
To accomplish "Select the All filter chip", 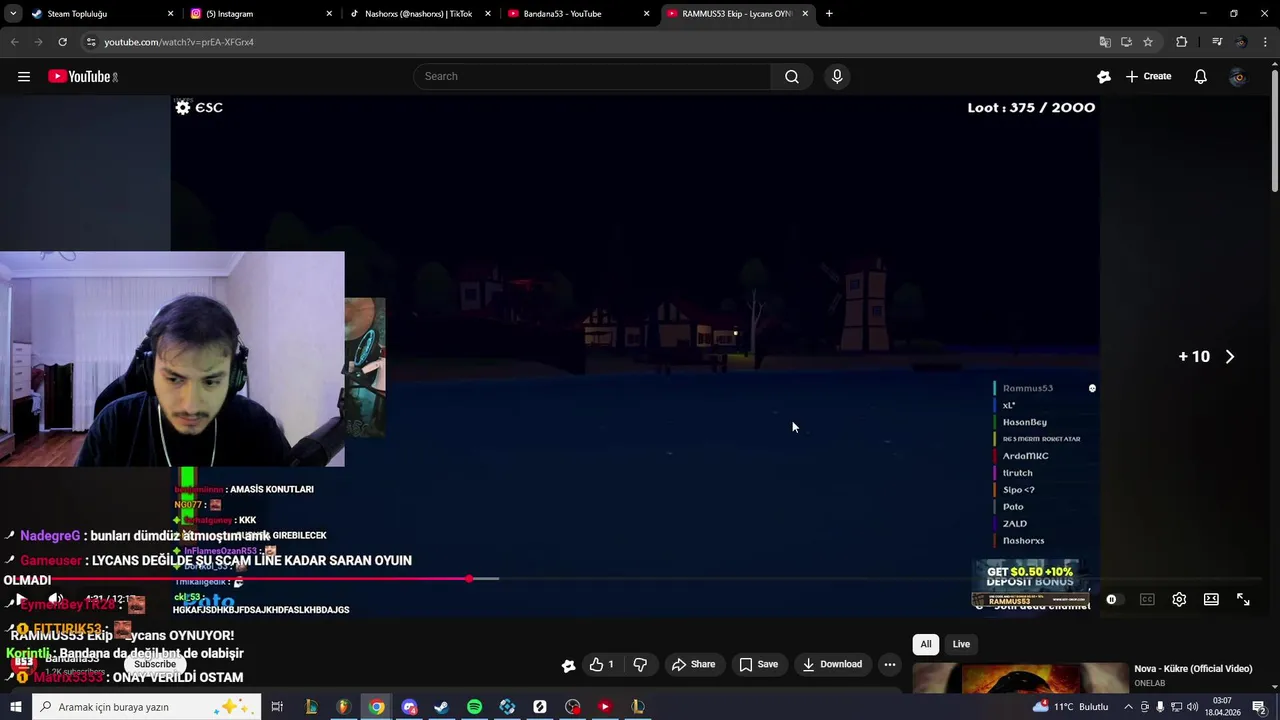I will tap(925, 644).
